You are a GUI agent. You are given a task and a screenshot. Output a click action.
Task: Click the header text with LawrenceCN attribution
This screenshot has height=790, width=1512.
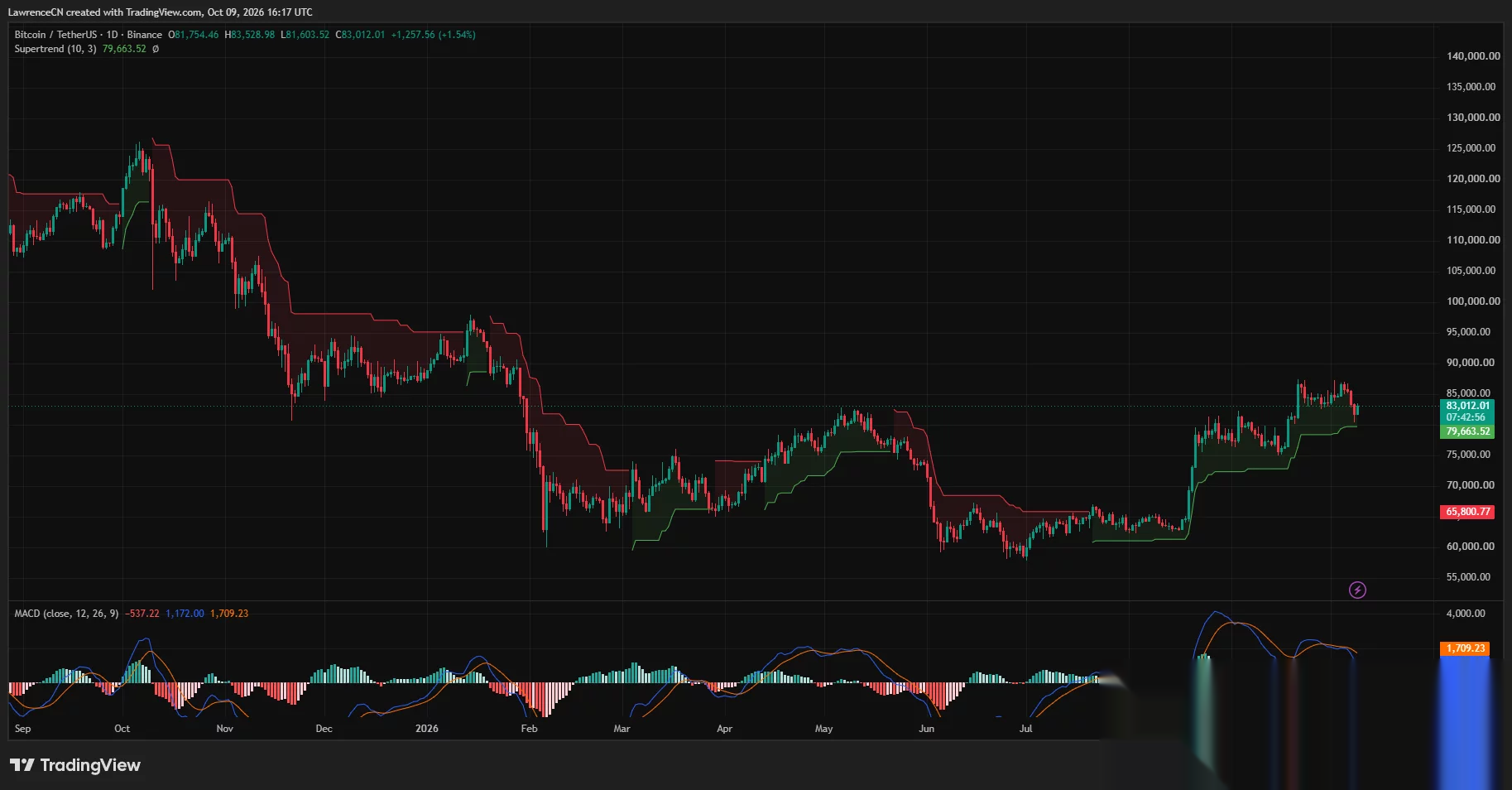pos(161,12)
